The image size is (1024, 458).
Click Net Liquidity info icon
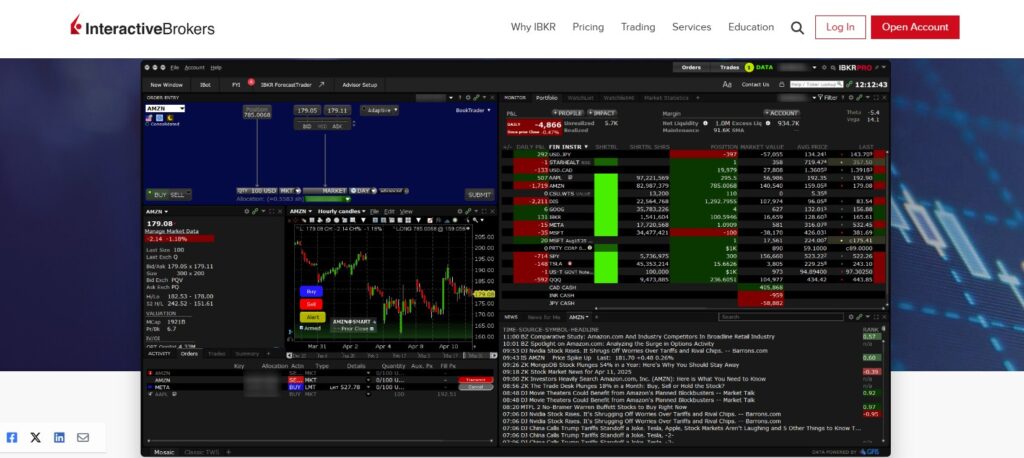pos(705,123)
